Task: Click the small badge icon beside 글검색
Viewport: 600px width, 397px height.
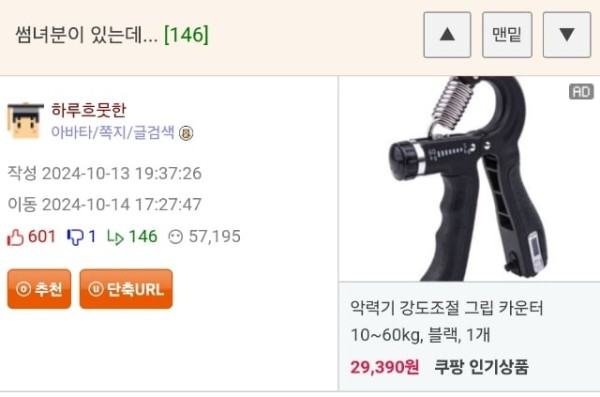Action: click(x=186, y=133)
